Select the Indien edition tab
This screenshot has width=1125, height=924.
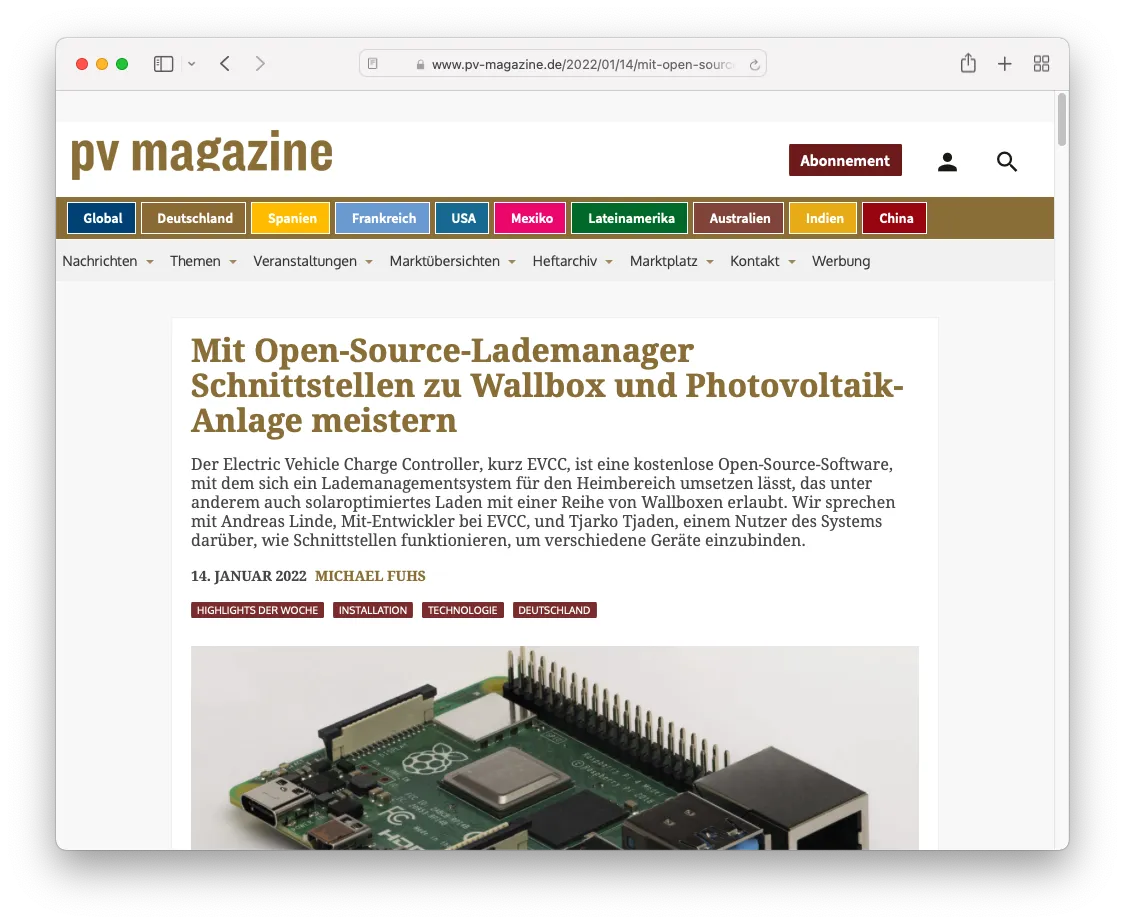(823, 218)
